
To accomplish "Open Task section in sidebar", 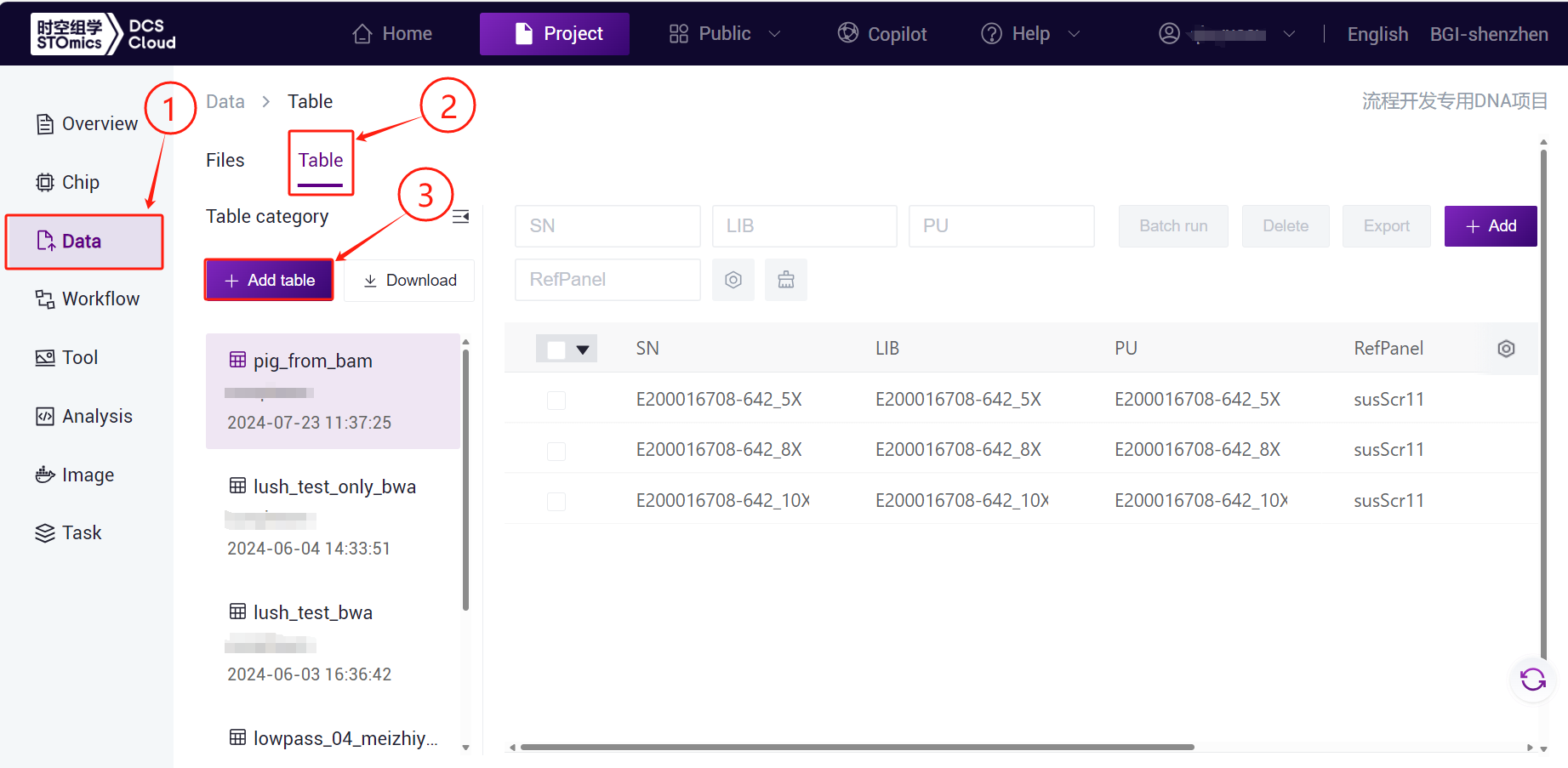I will click(68, 533).
